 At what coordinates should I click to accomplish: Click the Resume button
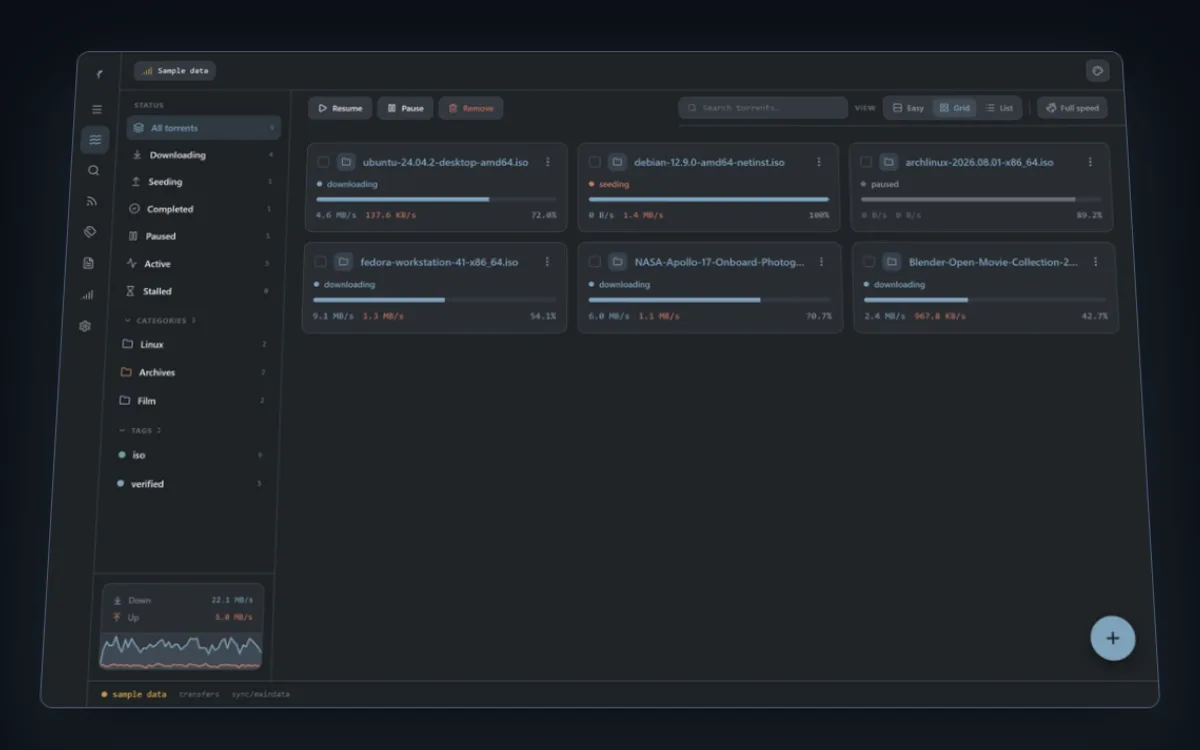(340, 108)
